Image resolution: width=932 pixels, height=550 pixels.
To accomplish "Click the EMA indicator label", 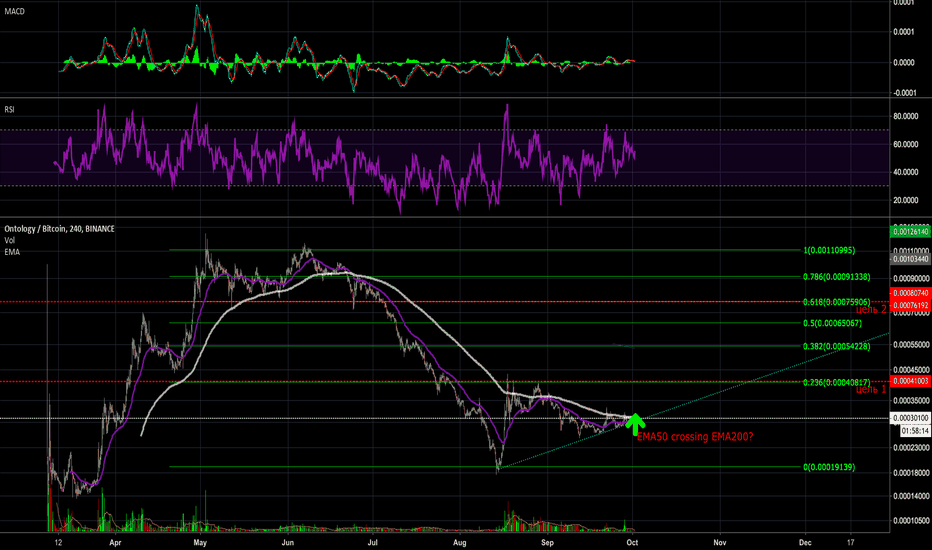I will (x=12, y=252).
